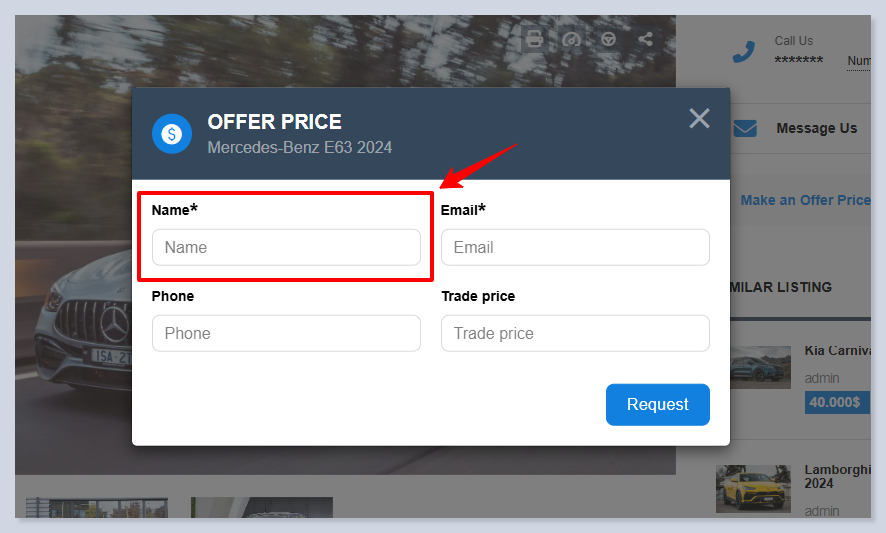The width and height of the screenshot is (886, 533).
Task: Close the Offer Price dialog
Action: 699,118
